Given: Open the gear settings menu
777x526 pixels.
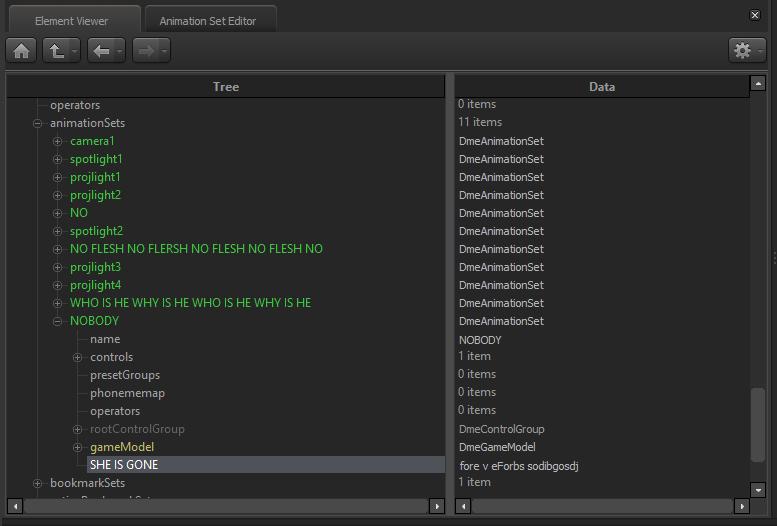Looking at the screenshot, I should (x=742, y=50).
